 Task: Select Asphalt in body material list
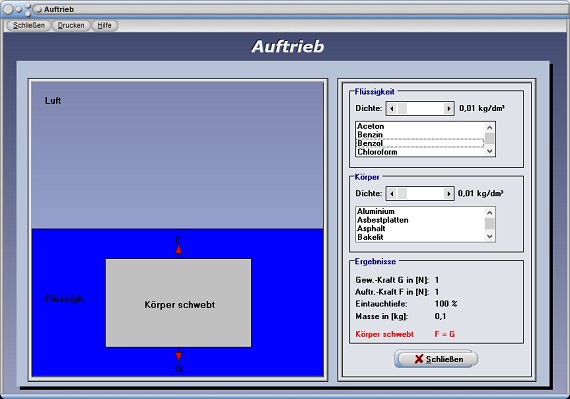pos(420,228)
